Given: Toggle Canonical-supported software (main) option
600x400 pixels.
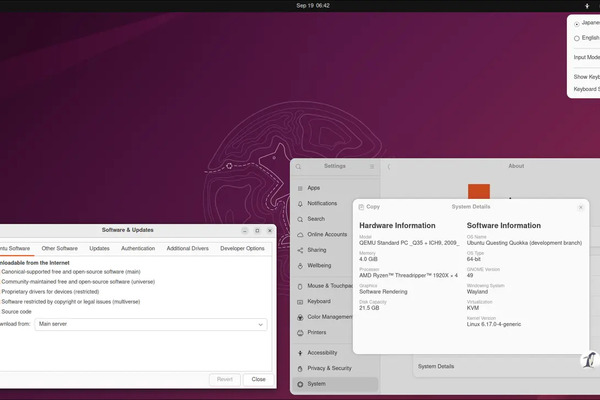Looking at the screenshot, I should tap(71, 272).
